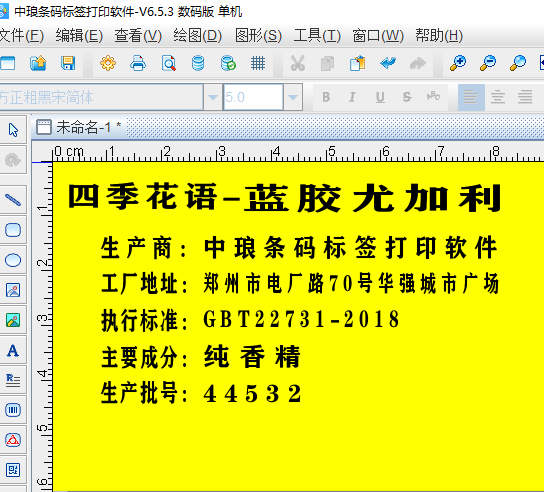The height and width of the screenshot is (492, 544).
Task: Click the paste clipboard icon
Action: [357, 63]
